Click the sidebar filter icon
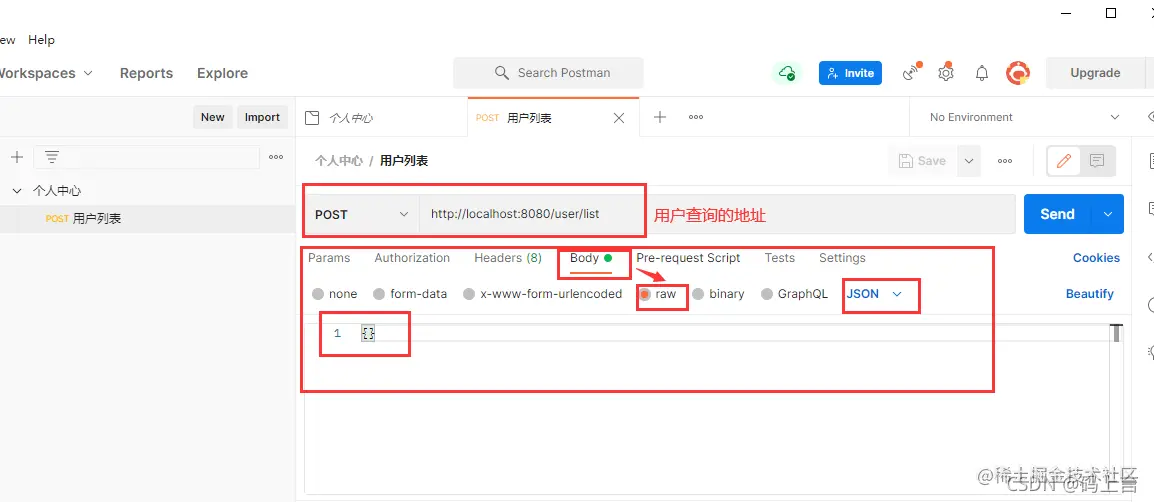The height and width of the screenshot is (502, 1154). coord(52,157)
